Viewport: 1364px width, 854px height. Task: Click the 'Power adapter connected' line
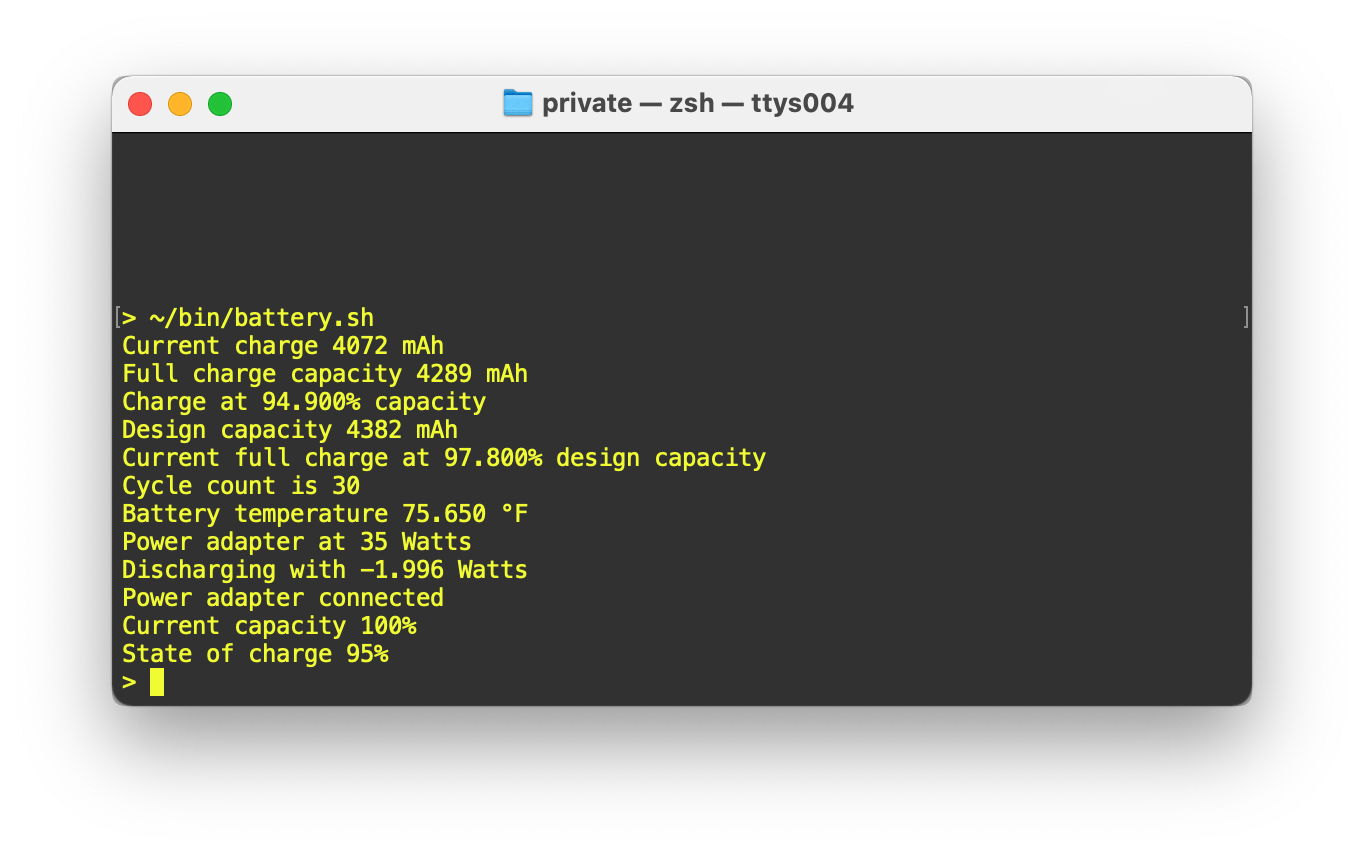tap(283, 598)
